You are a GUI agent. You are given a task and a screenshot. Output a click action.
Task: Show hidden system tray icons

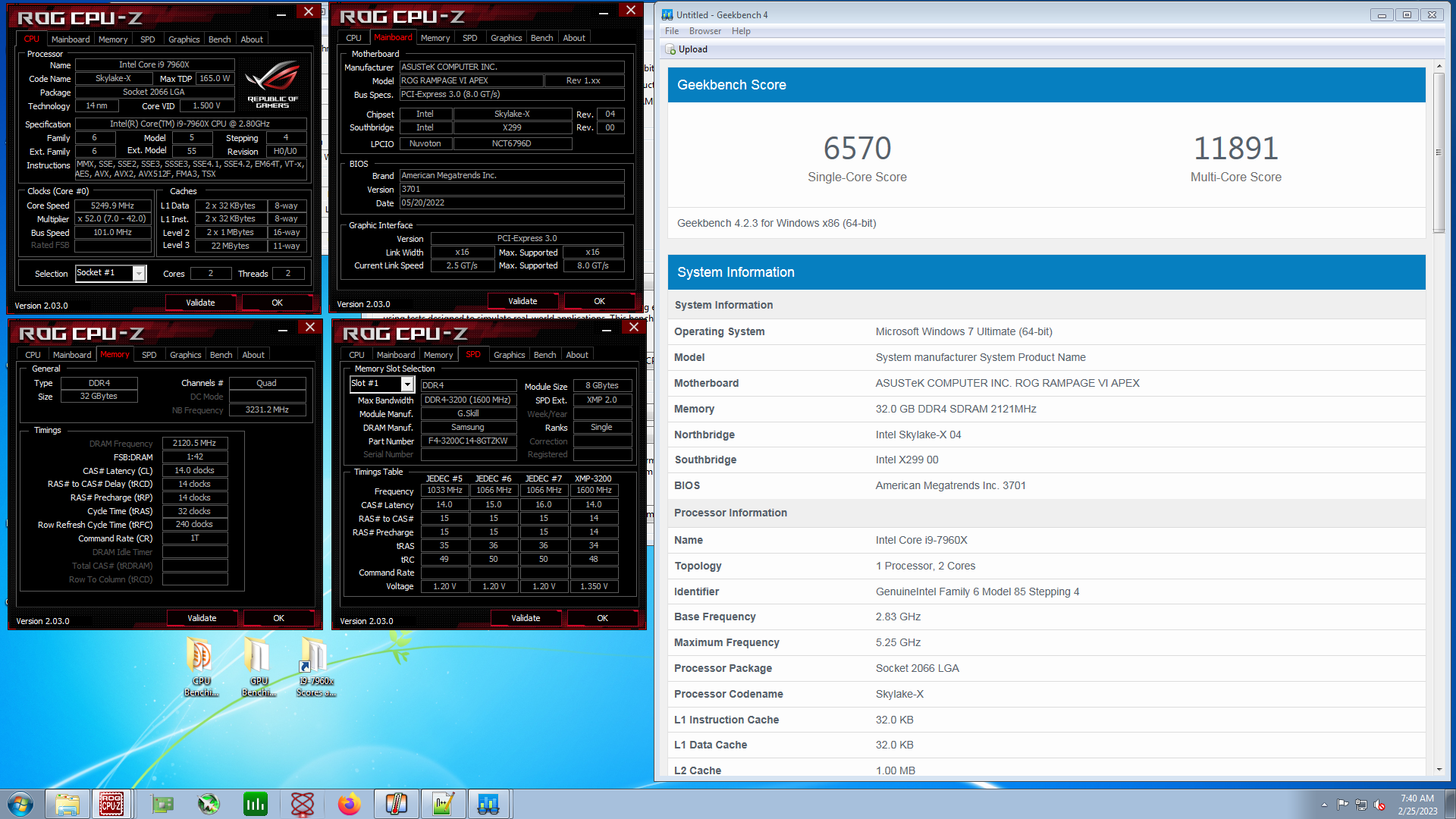[x=1324, y=805]
